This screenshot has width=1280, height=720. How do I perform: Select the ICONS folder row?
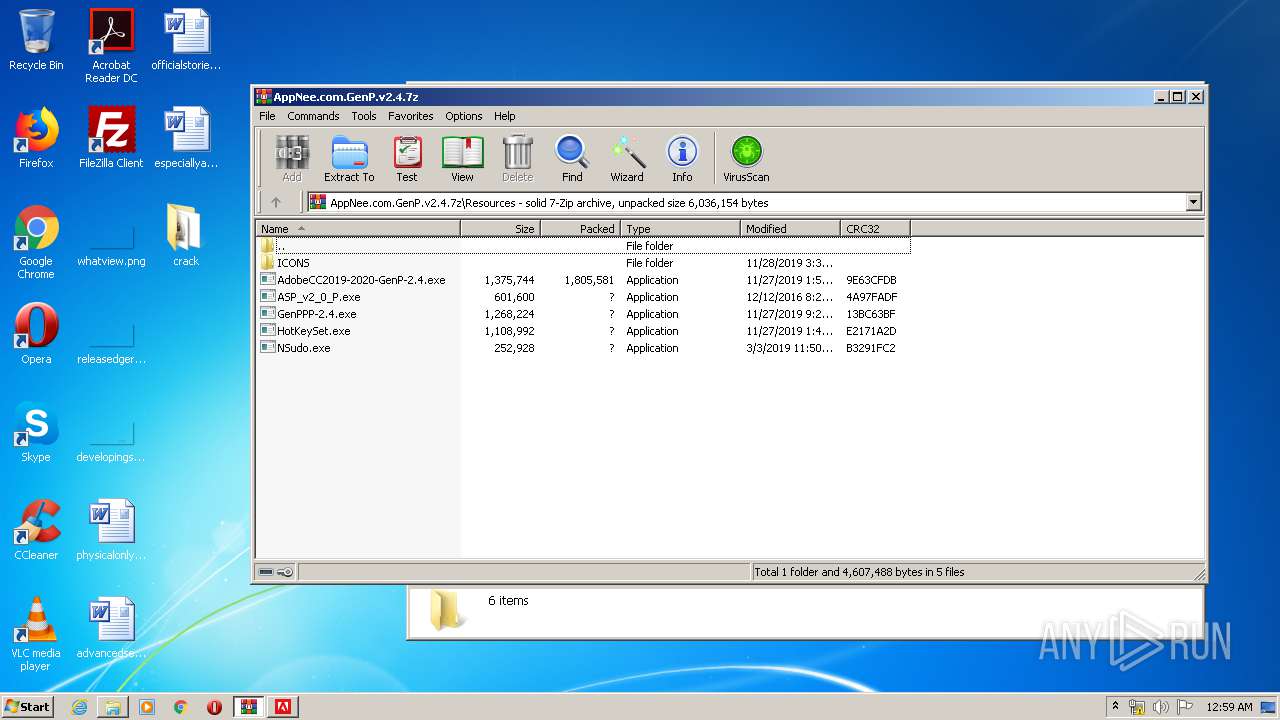tap(583, 263)
